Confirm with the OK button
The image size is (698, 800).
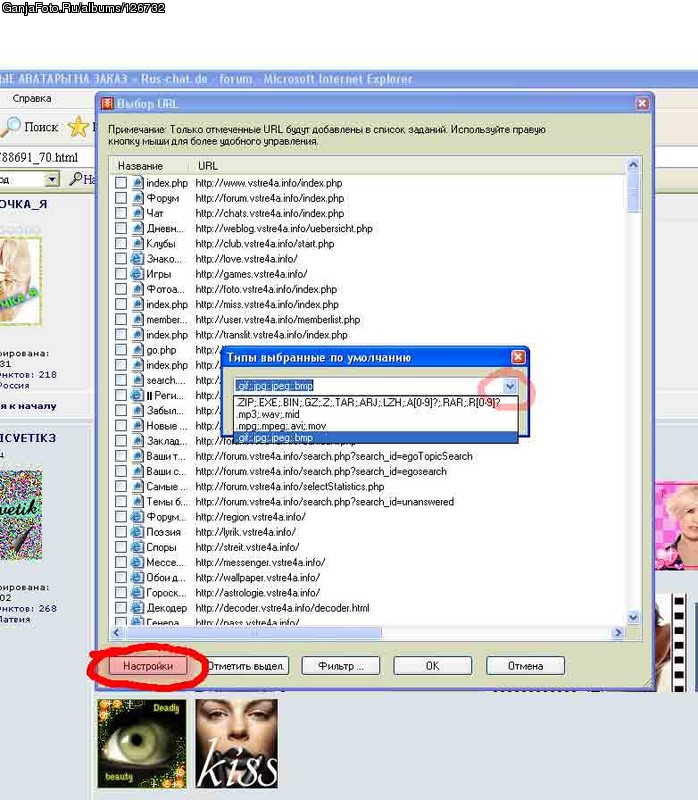point(433,666)
